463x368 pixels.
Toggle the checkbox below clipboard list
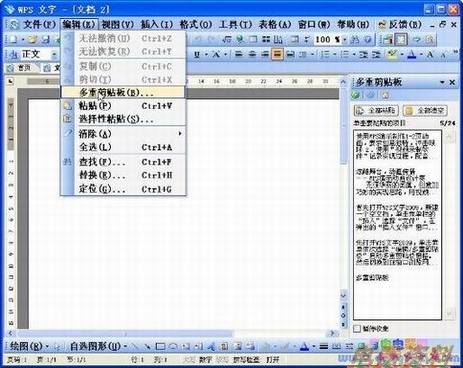point(357,329)
